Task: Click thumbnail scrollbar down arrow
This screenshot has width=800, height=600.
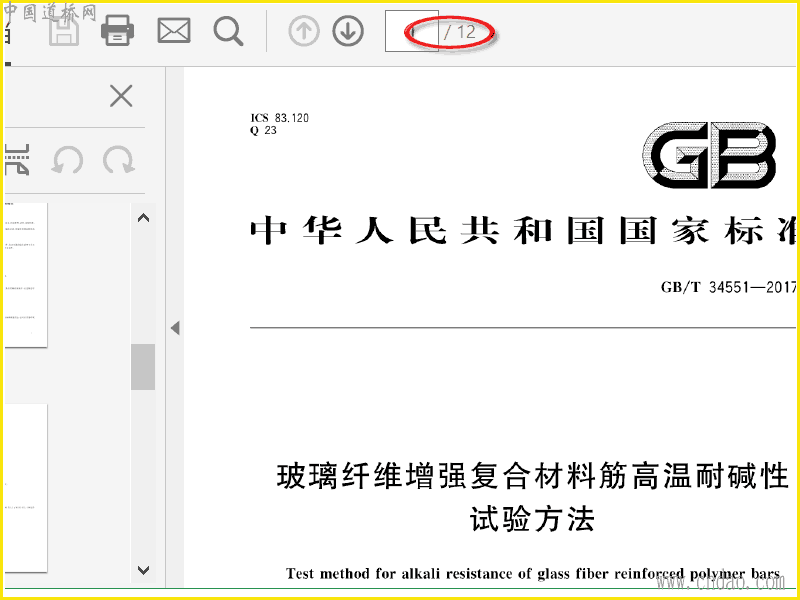Action: [x=143, y=569]
